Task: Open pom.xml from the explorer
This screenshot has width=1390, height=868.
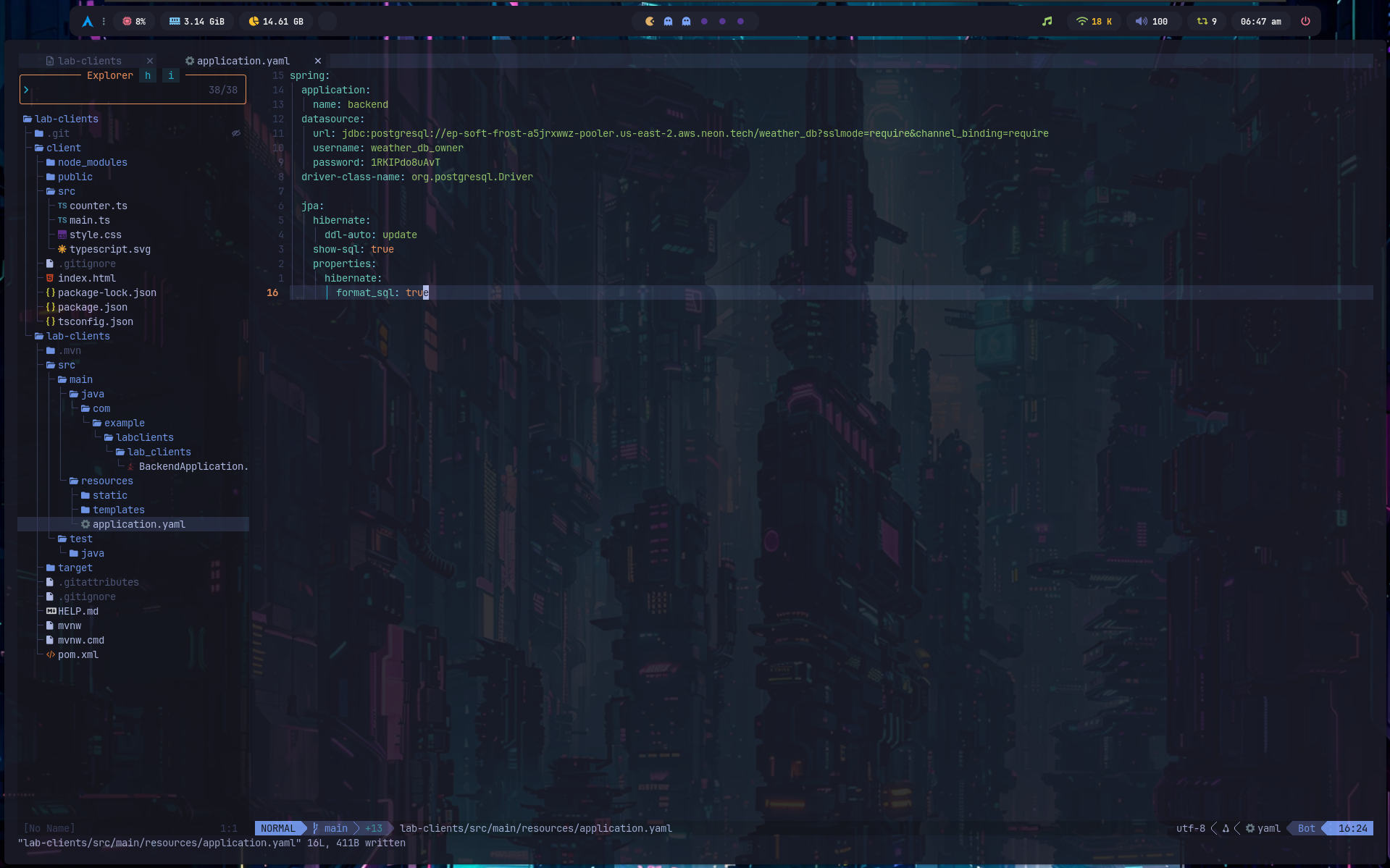Action: [x=78, y=654]
